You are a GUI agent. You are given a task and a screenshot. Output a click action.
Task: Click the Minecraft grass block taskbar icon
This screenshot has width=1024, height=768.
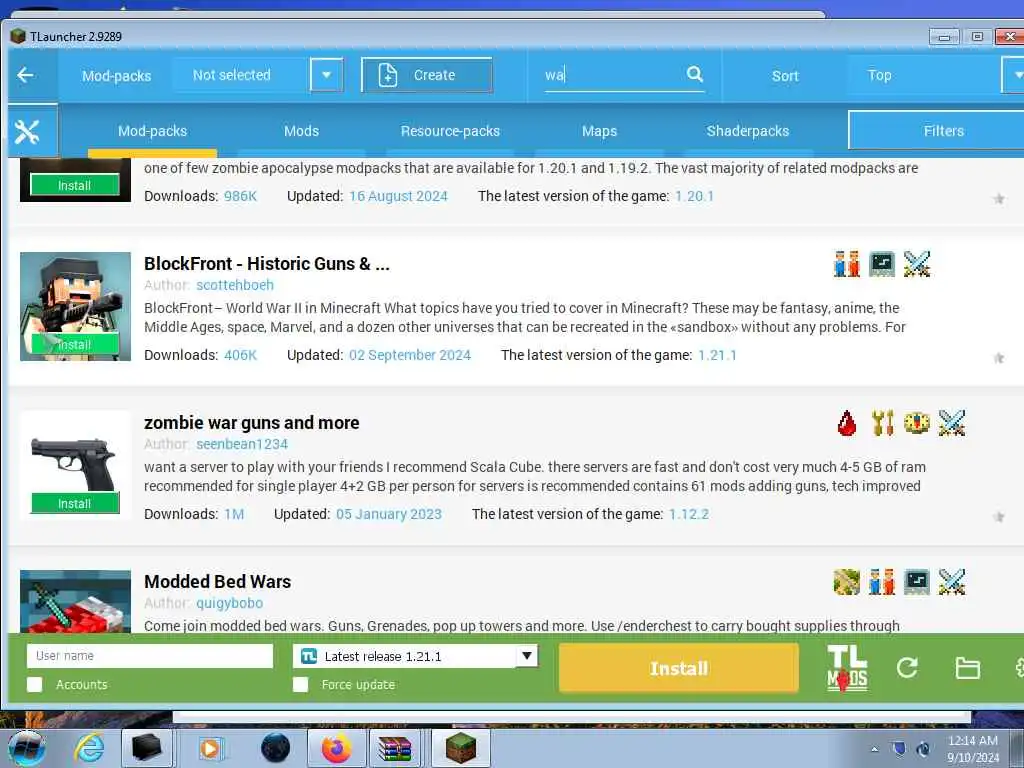(461, 748)
